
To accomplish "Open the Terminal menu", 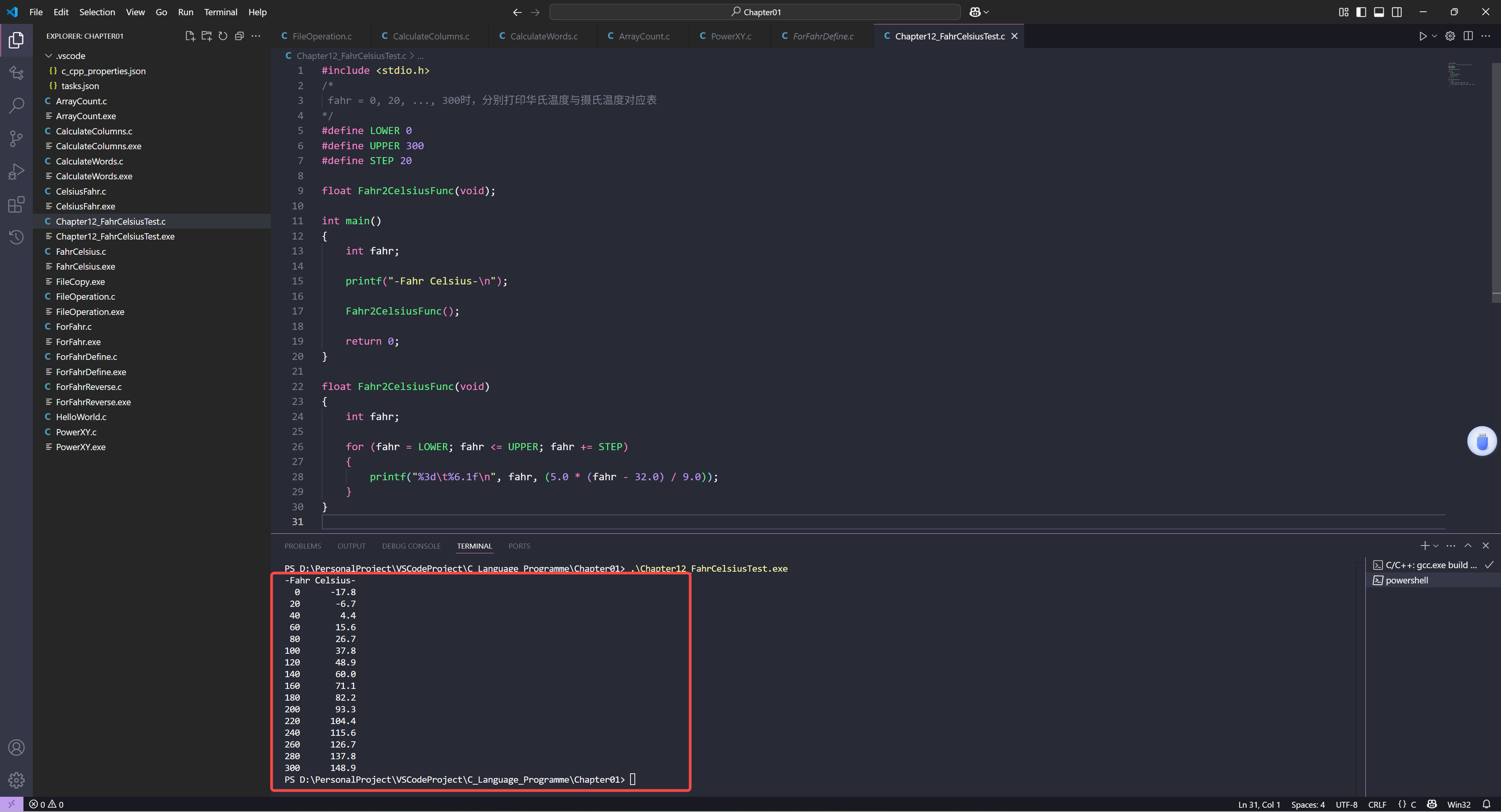I will (220, 12).
